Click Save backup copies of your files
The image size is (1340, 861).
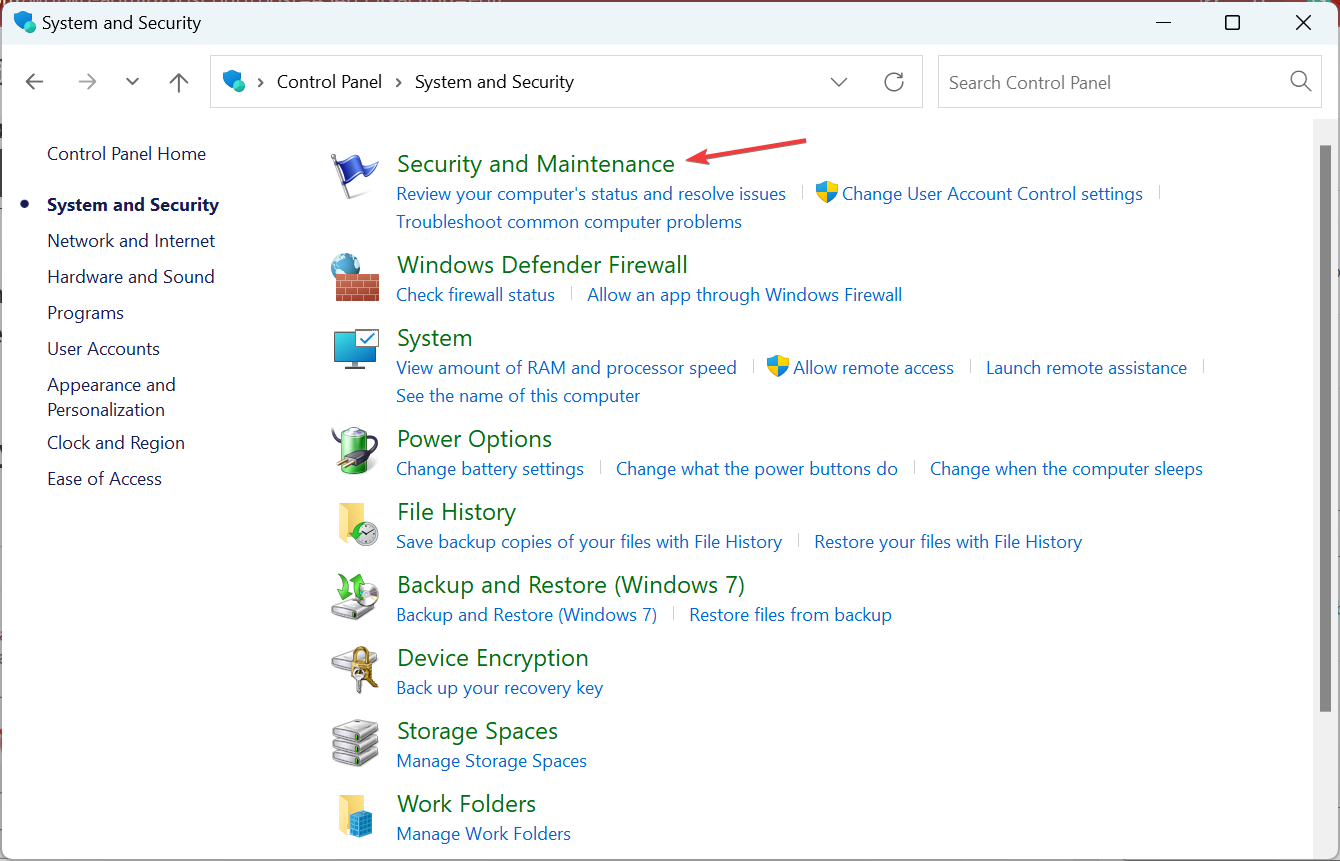pos(589,542)
